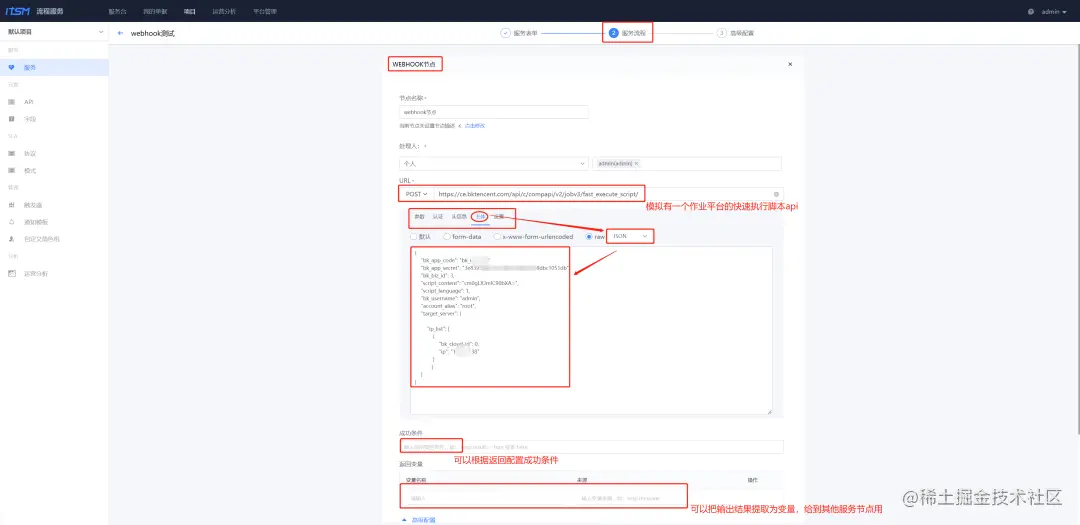Open the 项目 top menu
This screenshot has height=525, width=1080.
click(189, 12)
